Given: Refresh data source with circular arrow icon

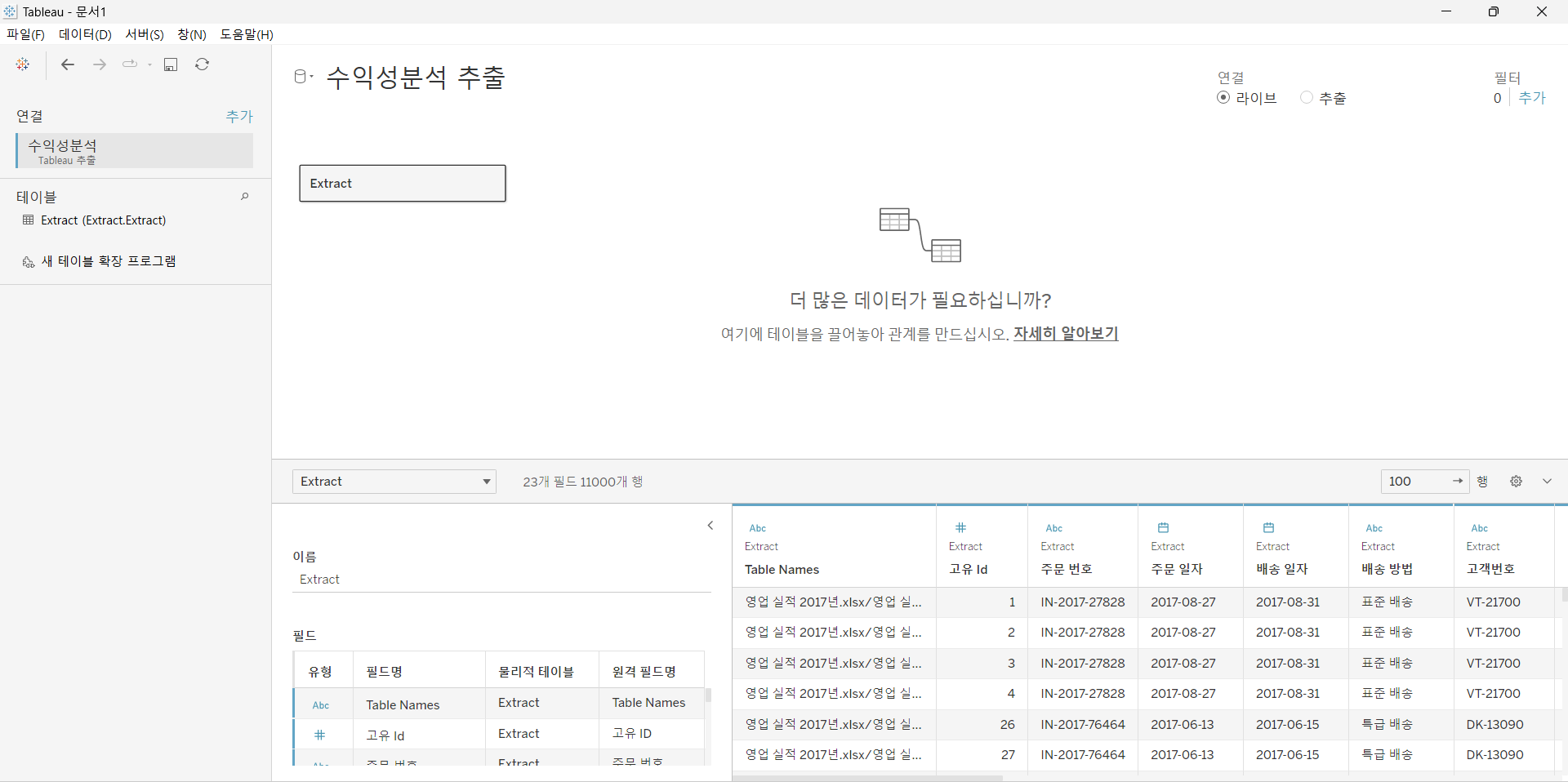Looking at the screenshot, I should 203,64.
